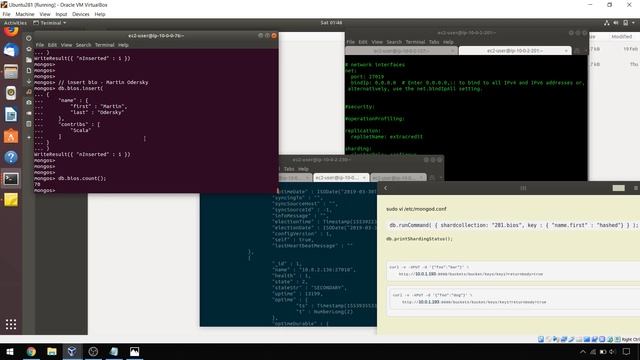Open File menu in the mongos terminal
This screenshot has width=640, height=360.
tap(40, 45)
